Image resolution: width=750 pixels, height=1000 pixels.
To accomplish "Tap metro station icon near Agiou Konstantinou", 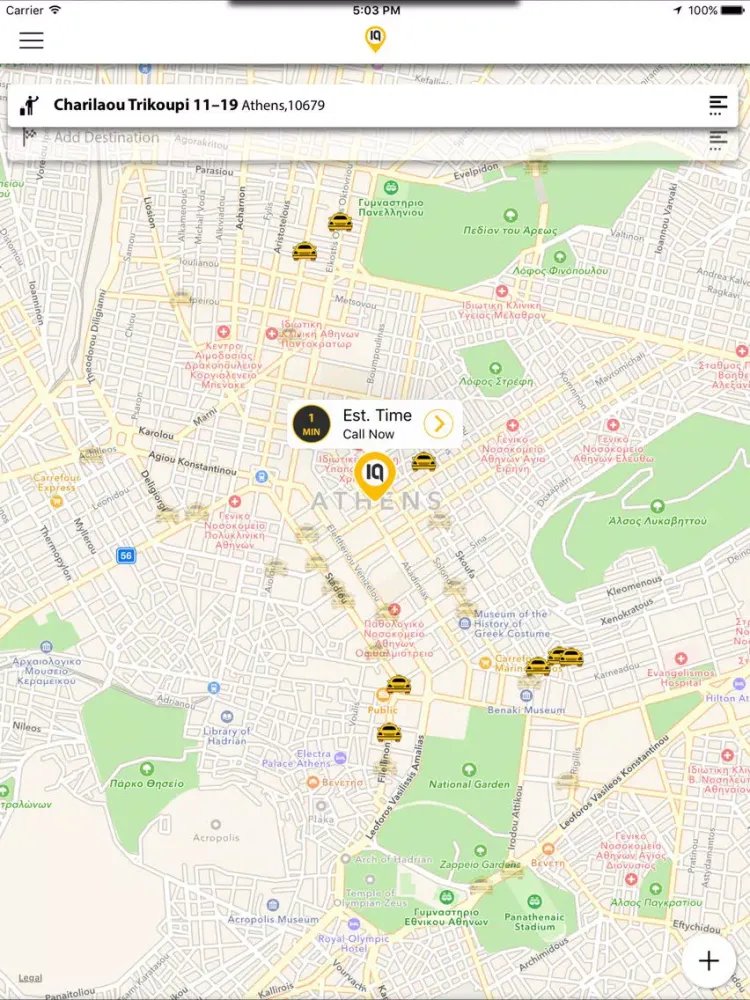I will tap(261, 476).
